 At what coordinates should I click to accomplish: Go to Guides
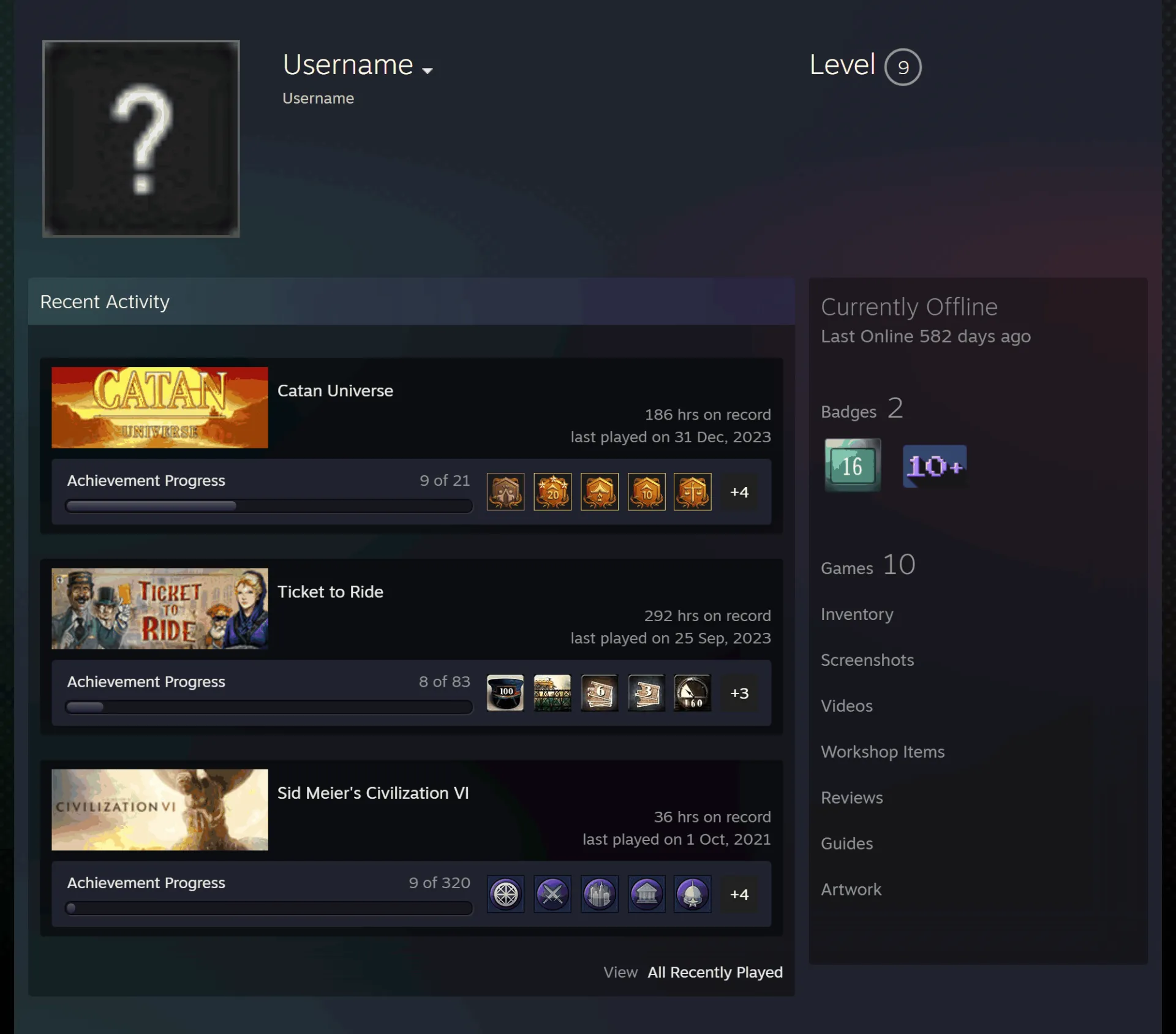pyautogui.click(x=846, y=843)
